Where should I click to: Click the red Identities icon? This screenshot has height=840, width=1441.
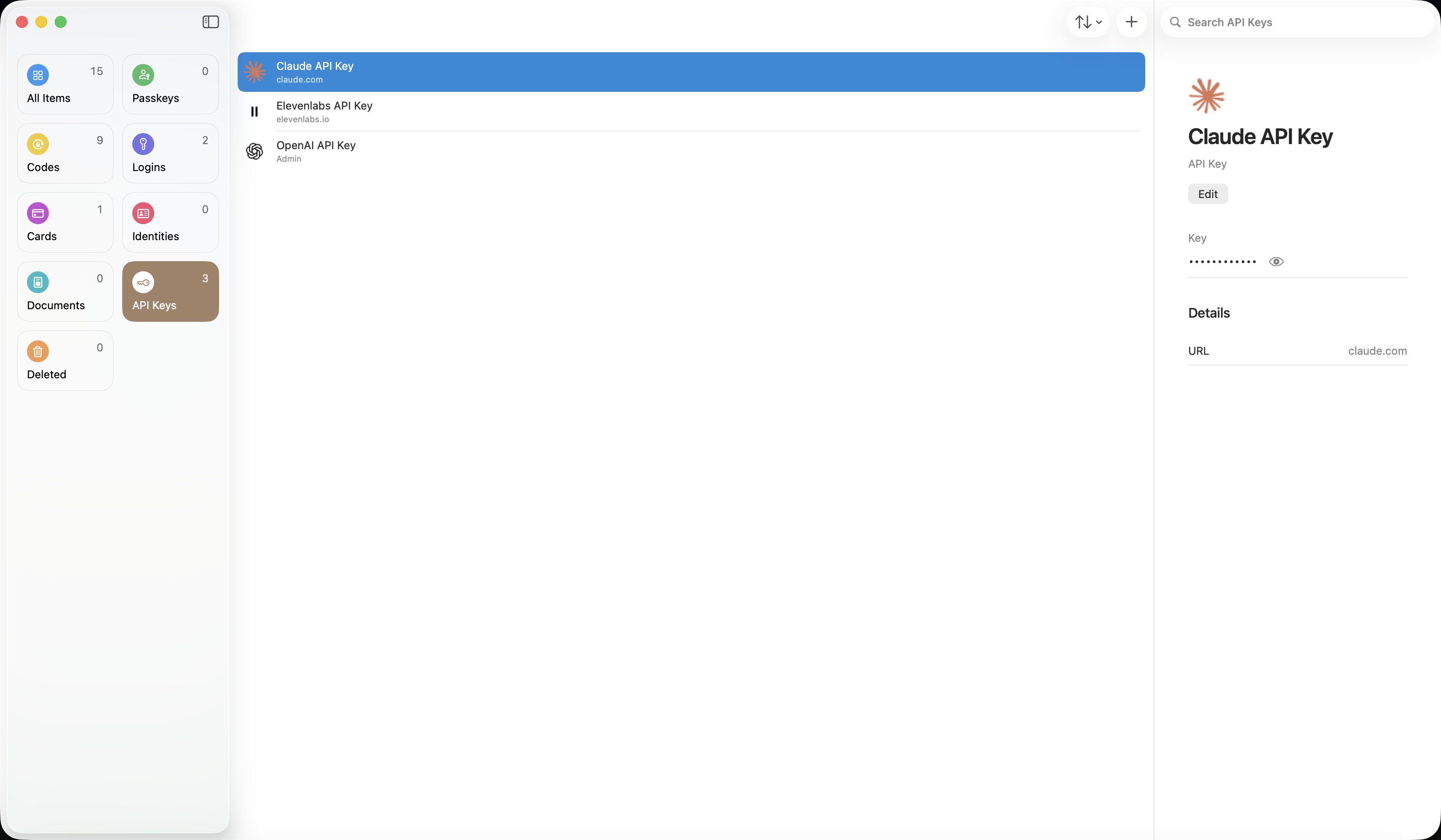(143, 213)
